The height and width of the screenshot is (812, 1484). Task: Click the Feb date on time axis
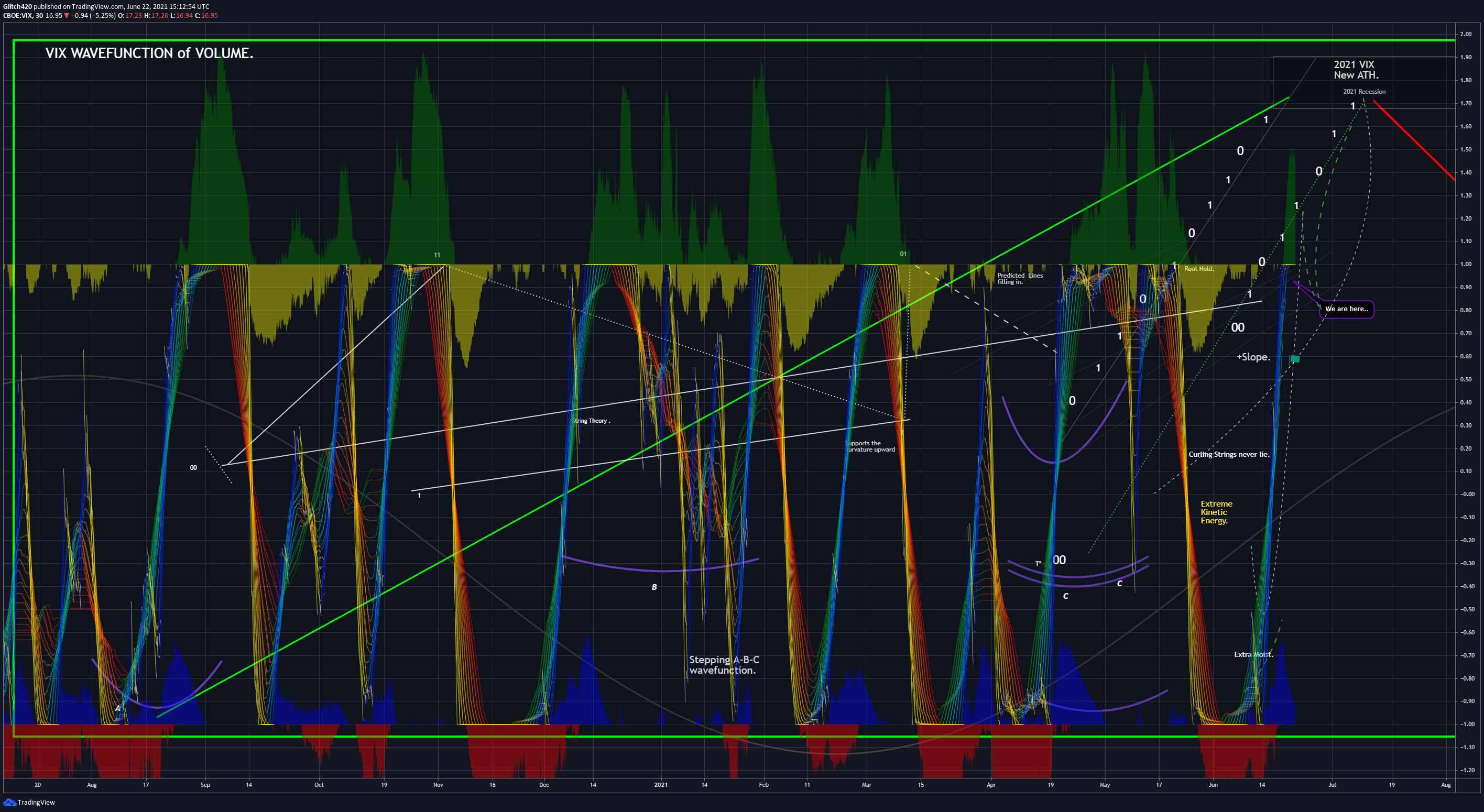763,785
